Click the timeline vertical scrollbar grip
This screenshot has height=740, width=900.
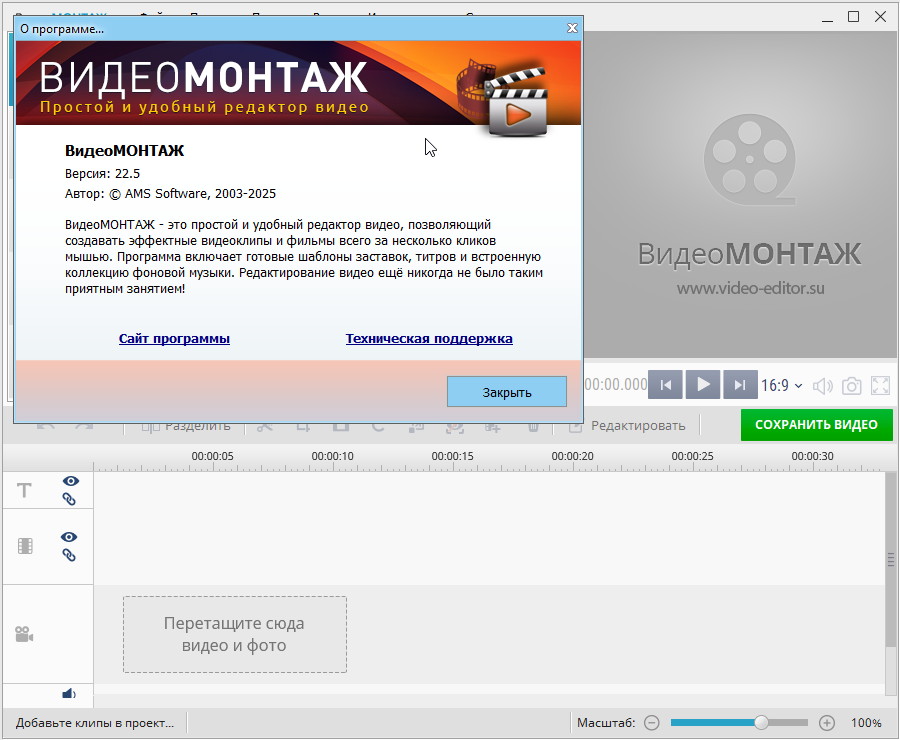891,559
